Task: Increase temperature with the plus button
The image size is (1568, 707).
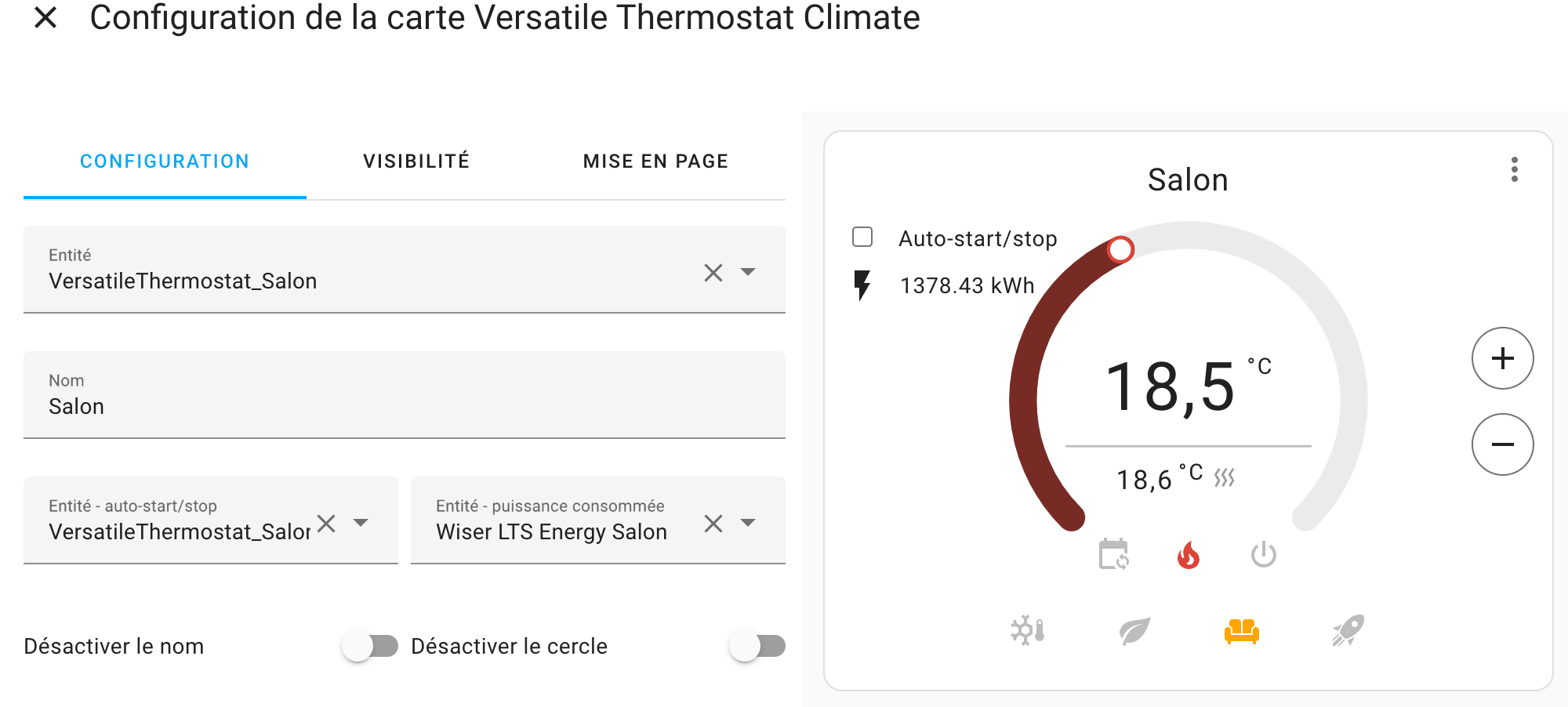Action: tap(1502, 358)
